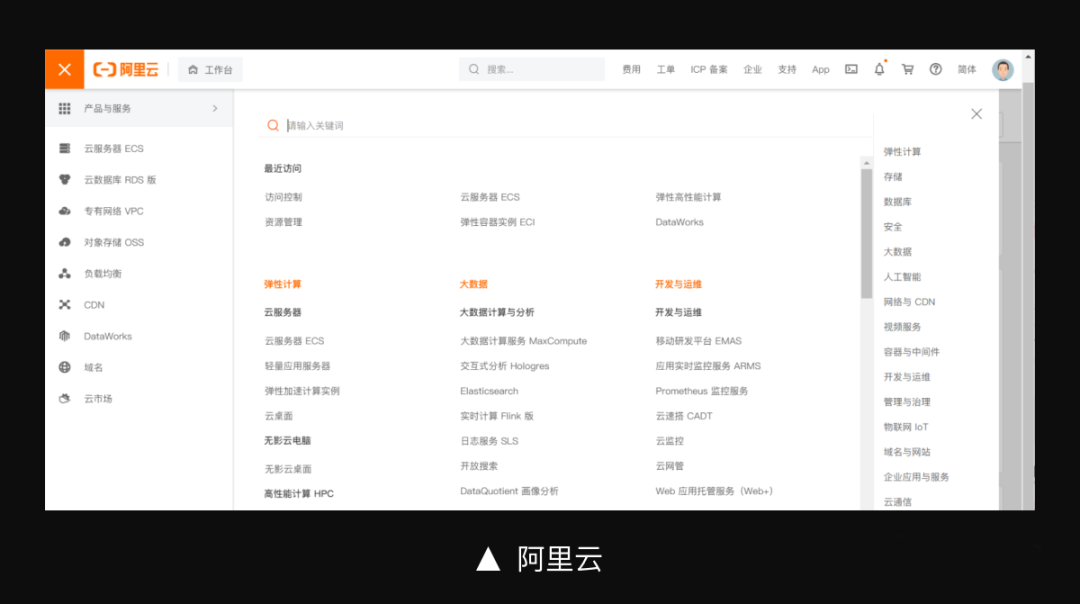Open 交互式分析 Hologres link
Viewport: 1080px width, 604px height.
(x=505, y=366)
